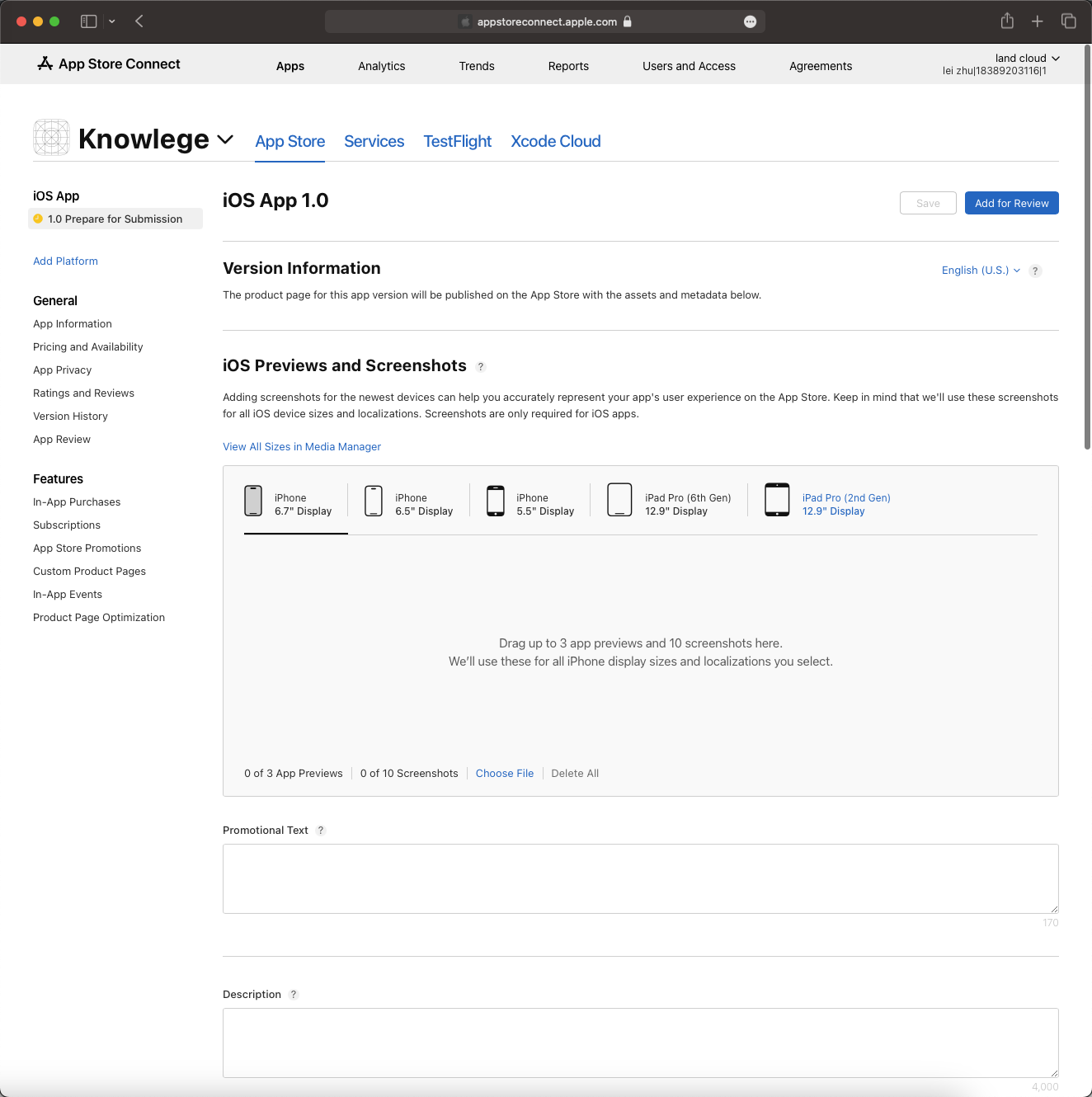Select 1.0 Prepare for Submission in sidebar

point(115,219)
